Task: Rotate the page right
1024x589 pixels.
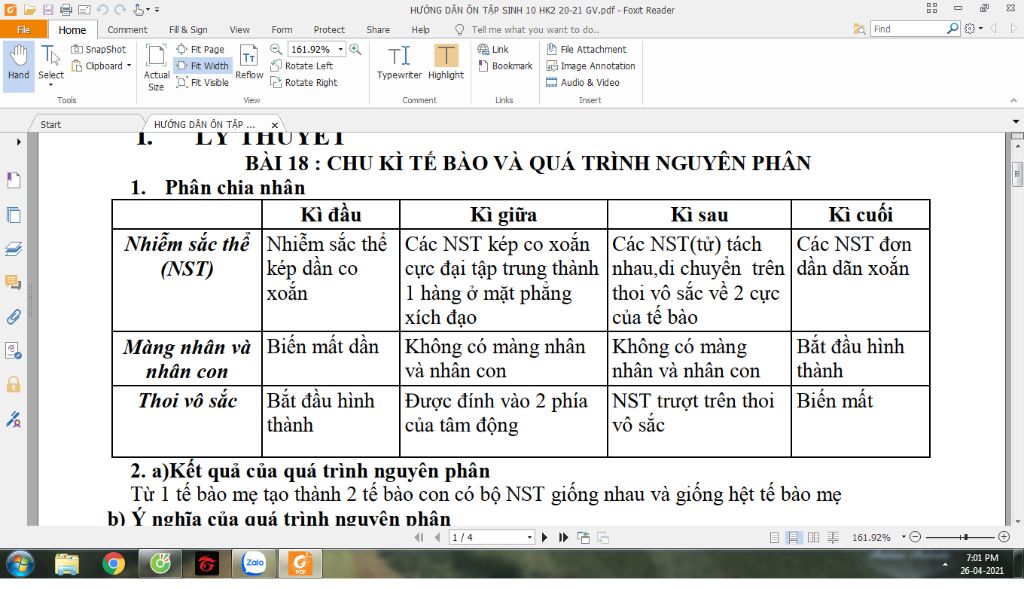Action: [304, 82]
